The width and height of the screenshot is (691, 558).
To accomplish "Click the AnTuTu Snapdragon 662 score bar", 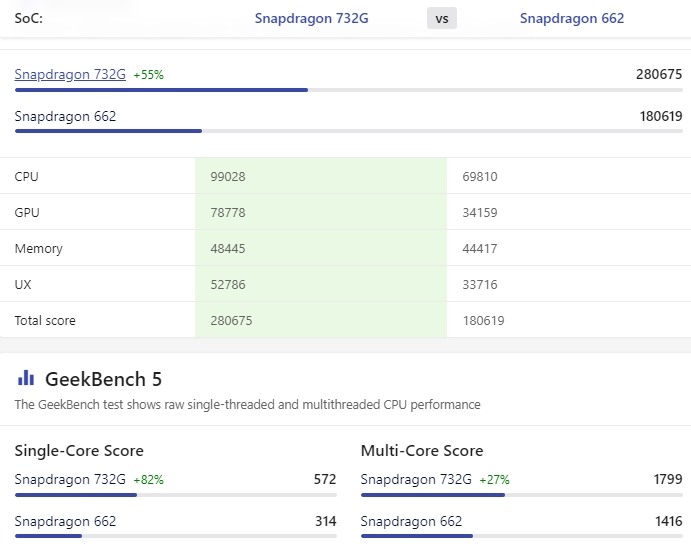I will click(349, 131).
